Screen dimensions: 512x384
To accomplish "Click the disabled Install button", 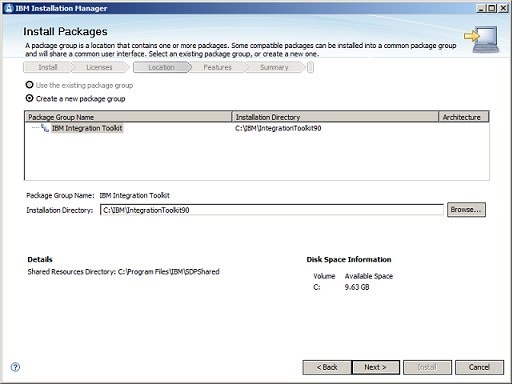I will point(427,367).
